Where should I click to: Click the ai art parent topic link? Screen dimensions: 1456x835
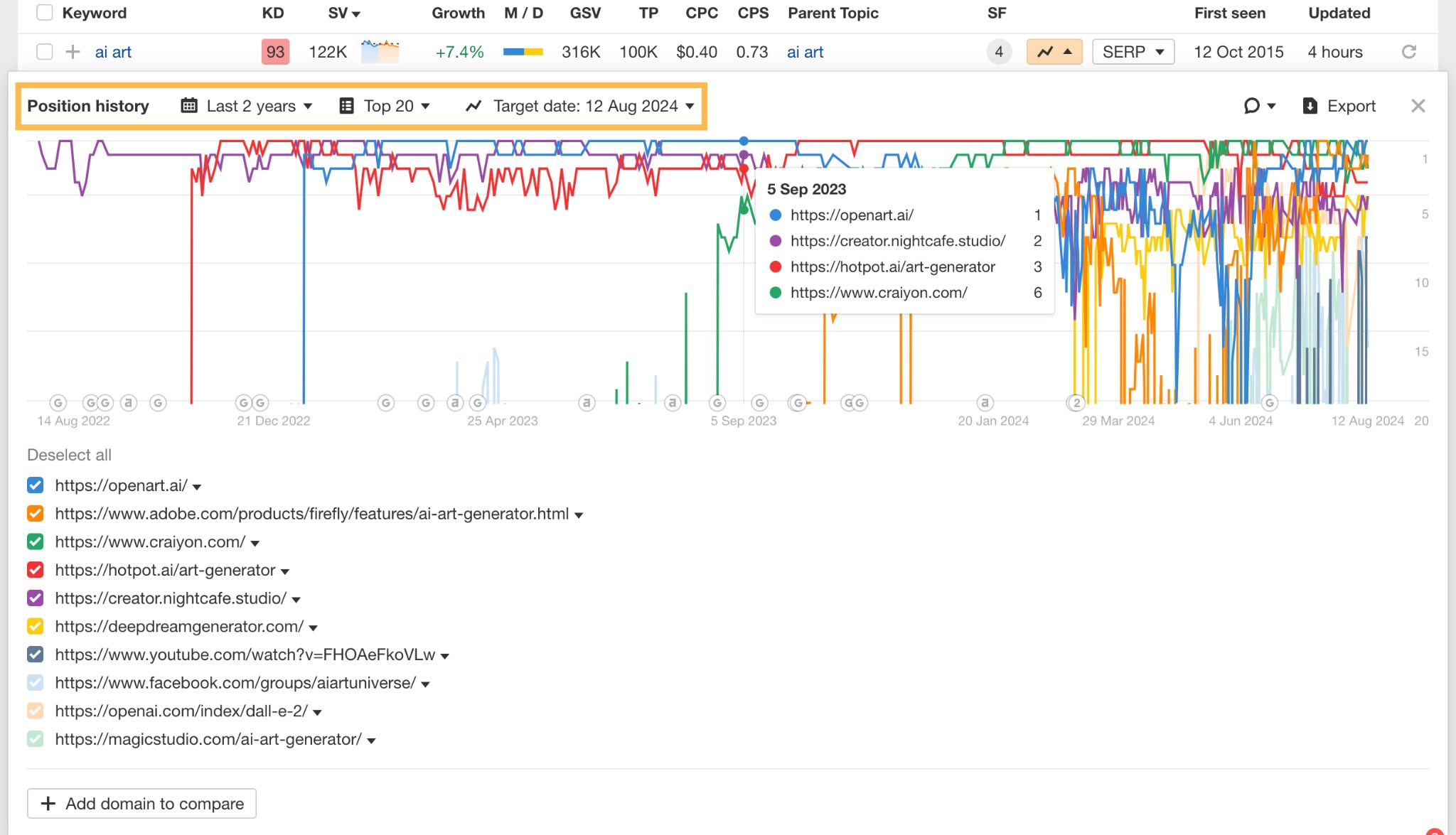click(805, 51)
